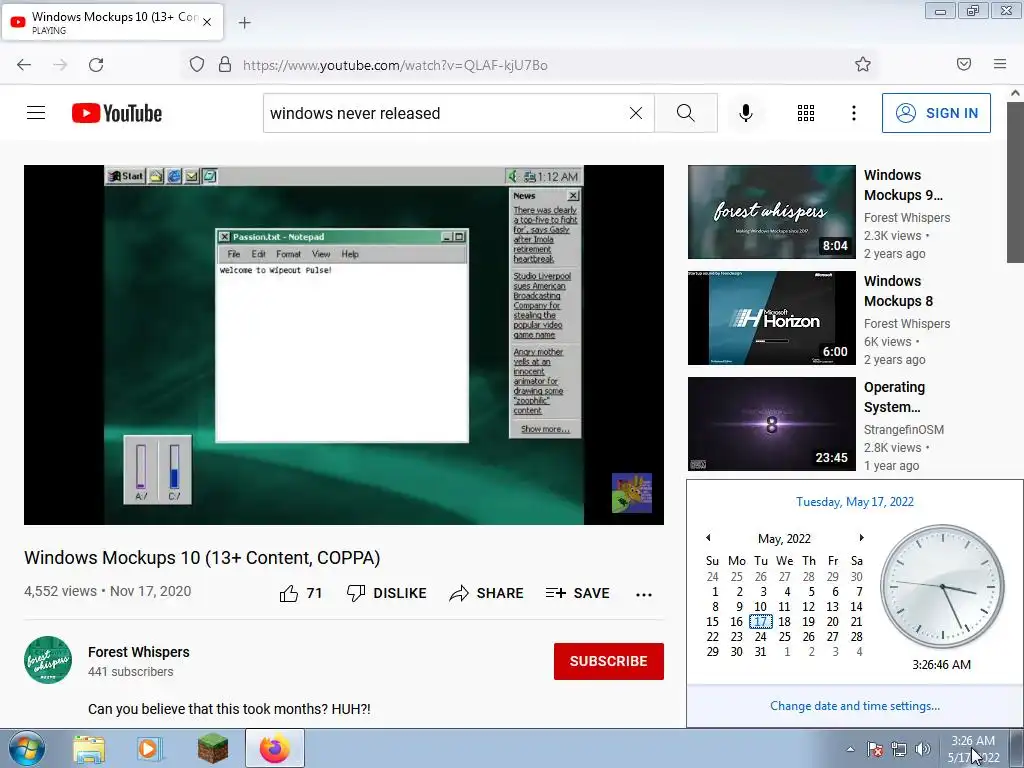
Task: Open Windows Explorer from the taskbar
Action: 89,749
